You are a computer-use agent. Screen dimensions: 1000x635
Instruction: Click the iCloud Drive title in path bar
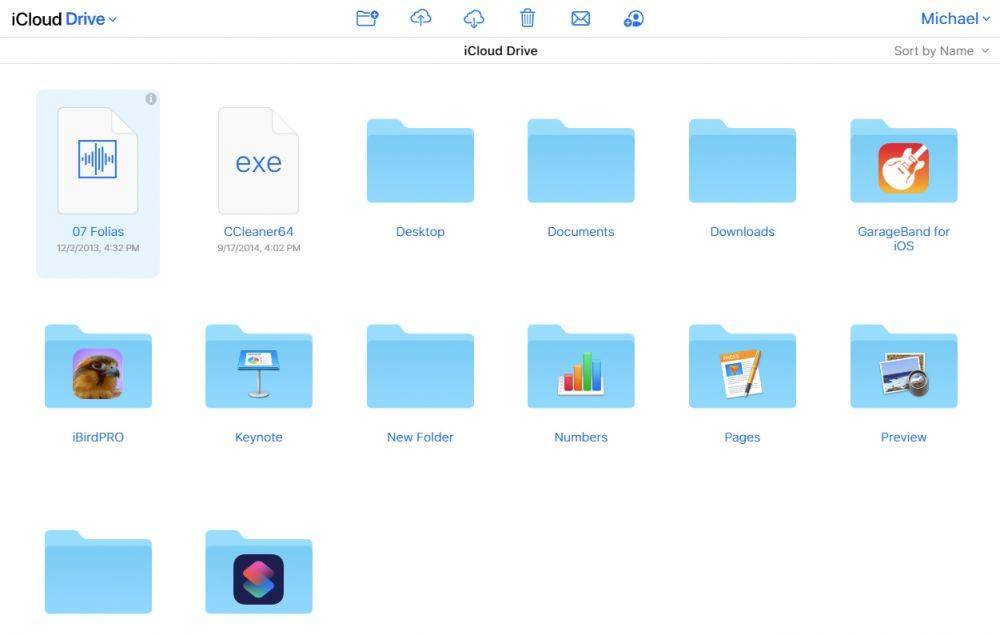(501, 51)
